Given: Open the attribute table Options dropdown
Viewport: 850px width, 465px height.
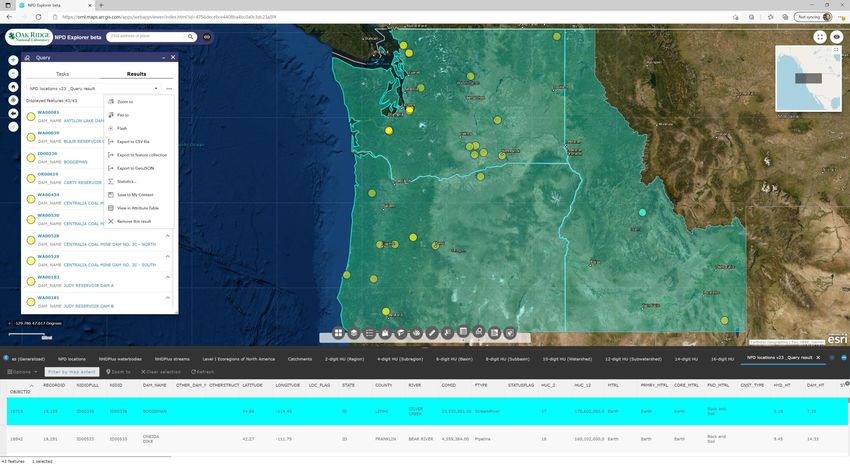Looking at the screenshot, I should pyautogui.click(x=22, y=372).
